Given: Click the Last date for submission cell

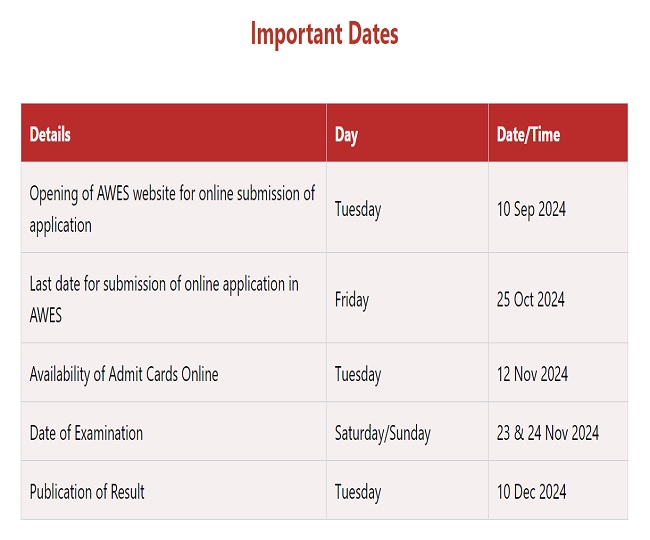Looking at the screenshot, I should pyautogui.click(x=164, y=299).
